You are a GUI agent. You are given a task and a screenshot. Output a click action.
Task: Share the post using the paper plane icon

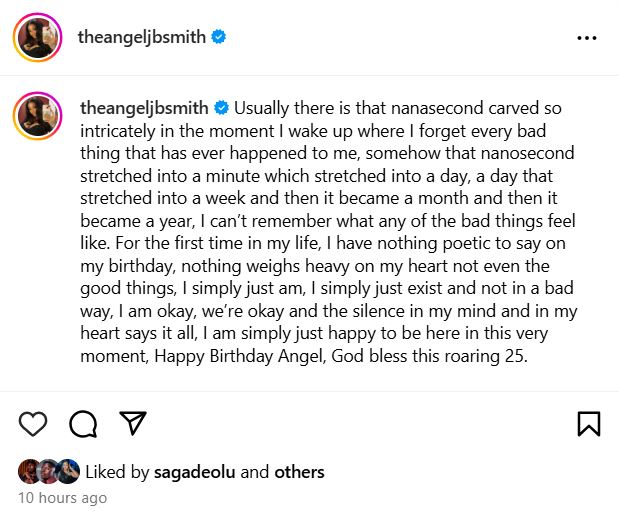132,424
